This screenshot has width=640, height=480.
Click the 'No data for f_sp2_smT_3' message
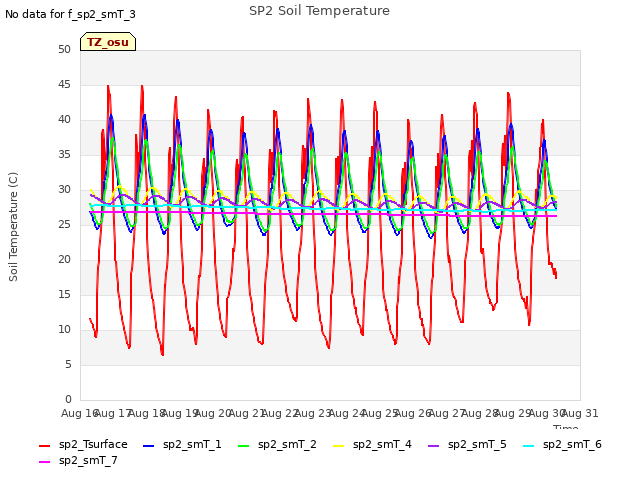(x=70, y=14)
